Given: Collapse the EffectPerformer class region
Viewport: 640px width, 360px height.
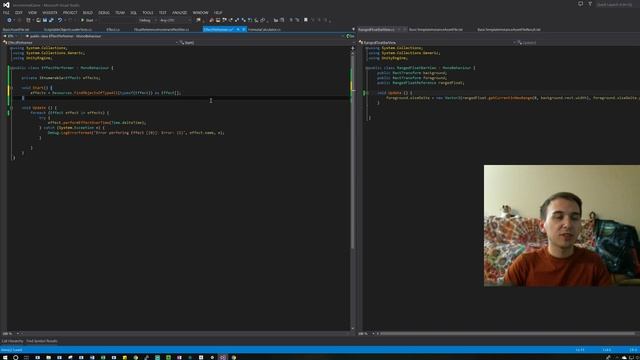Looking at the screenshot, I should tap(11, 68).
